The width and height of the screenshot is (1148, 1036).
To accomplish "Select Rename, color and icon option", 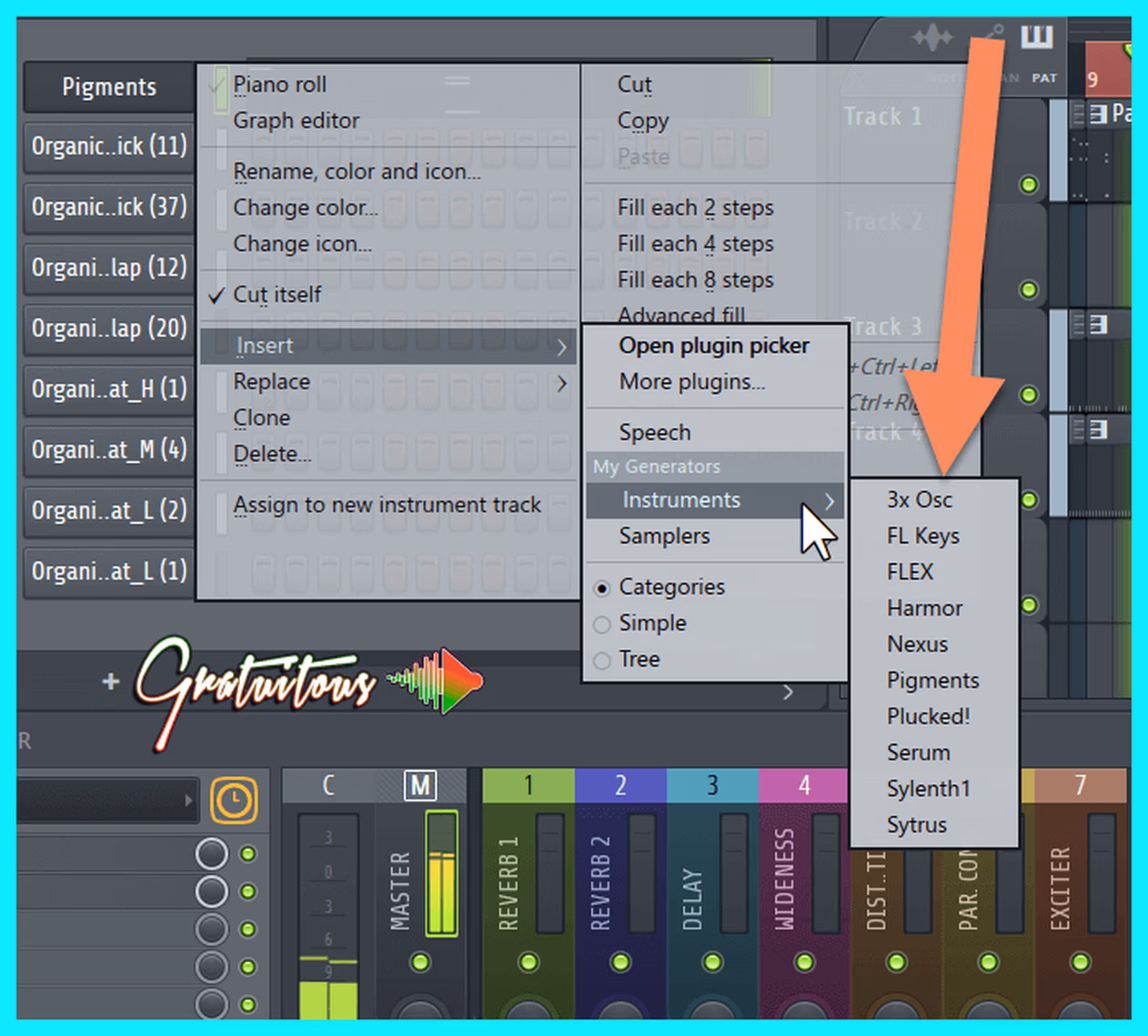I will click(x=388, y=171).
